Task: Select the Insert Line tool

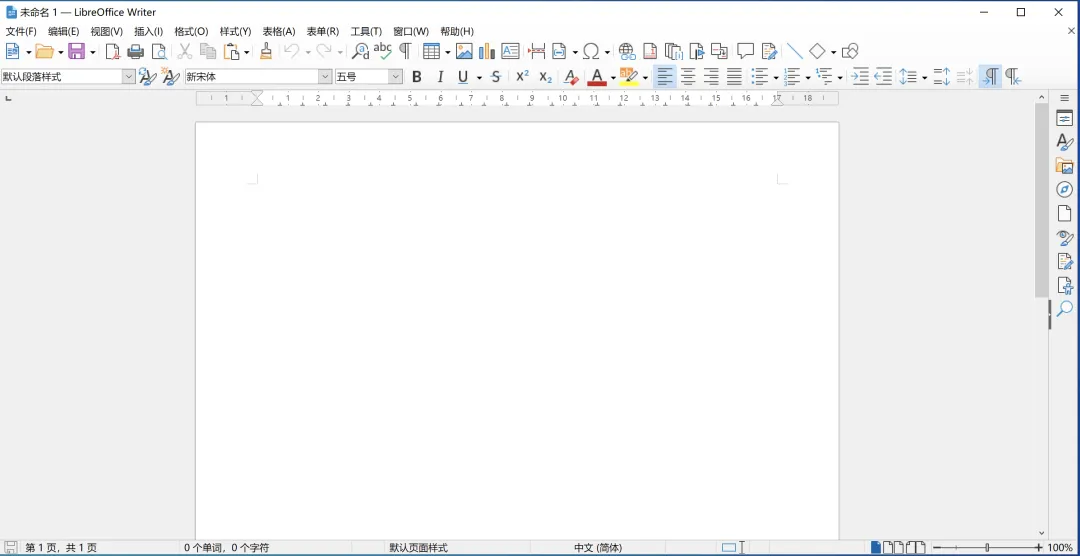Action: point(794,51)
